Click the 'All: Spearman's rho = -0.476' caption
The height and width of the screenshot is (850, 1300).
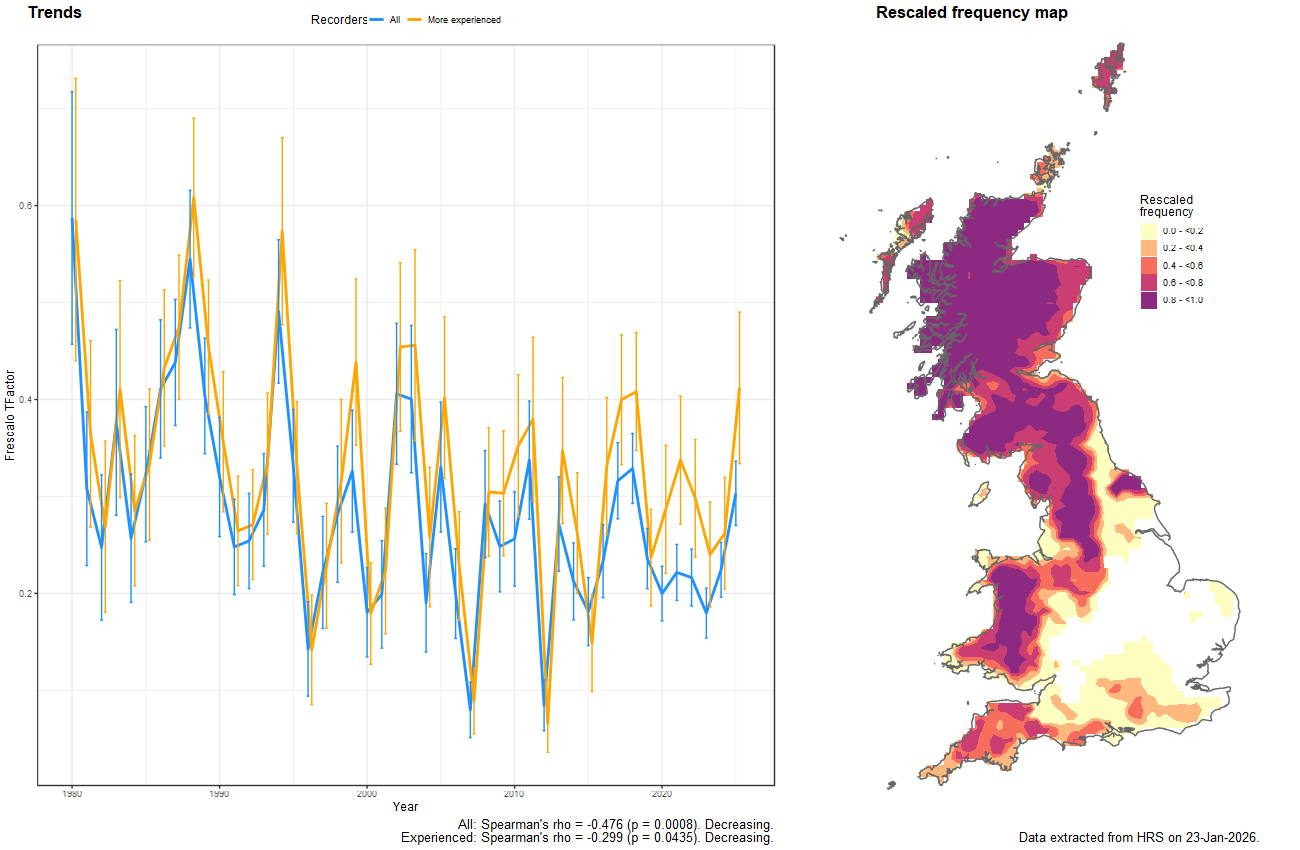(615, 825)
